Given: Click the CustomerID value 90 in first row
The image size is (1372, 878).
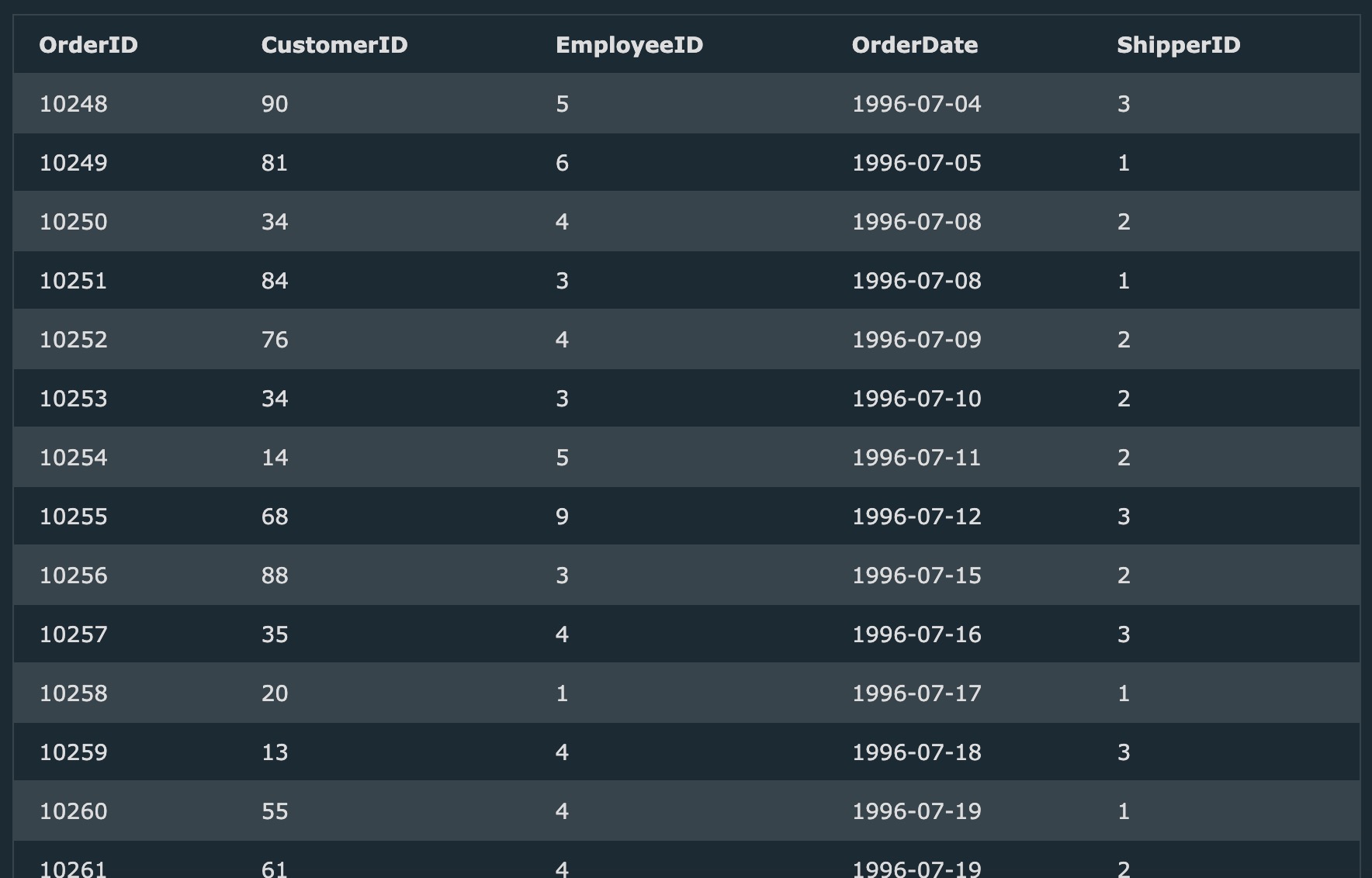Looking at the screenshot, I should [x=275, y=103].
